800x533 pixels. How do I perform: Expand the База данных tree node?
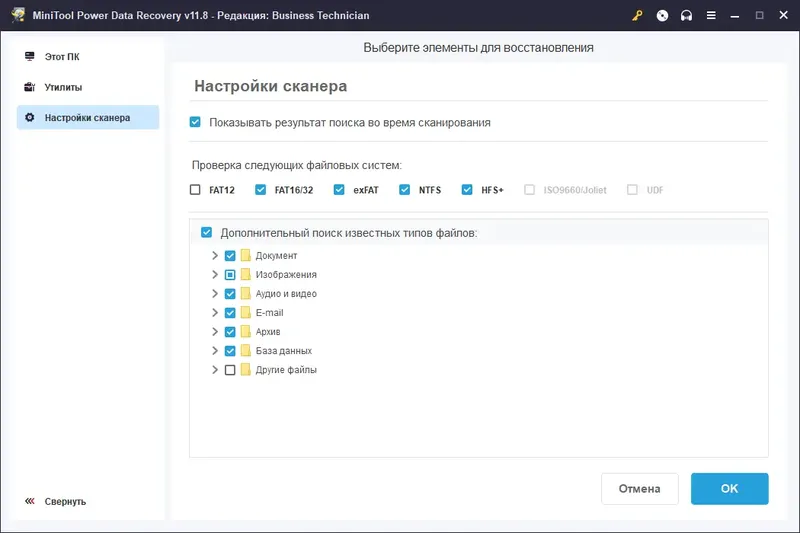[215, 351]
